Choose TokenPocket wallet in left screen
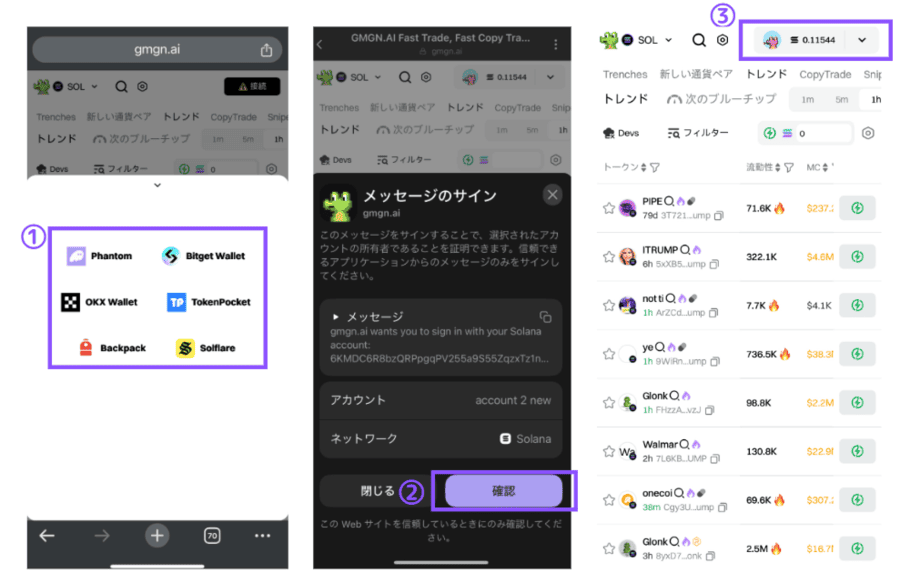Screen dimensions: 900x573 pos(209,302)
